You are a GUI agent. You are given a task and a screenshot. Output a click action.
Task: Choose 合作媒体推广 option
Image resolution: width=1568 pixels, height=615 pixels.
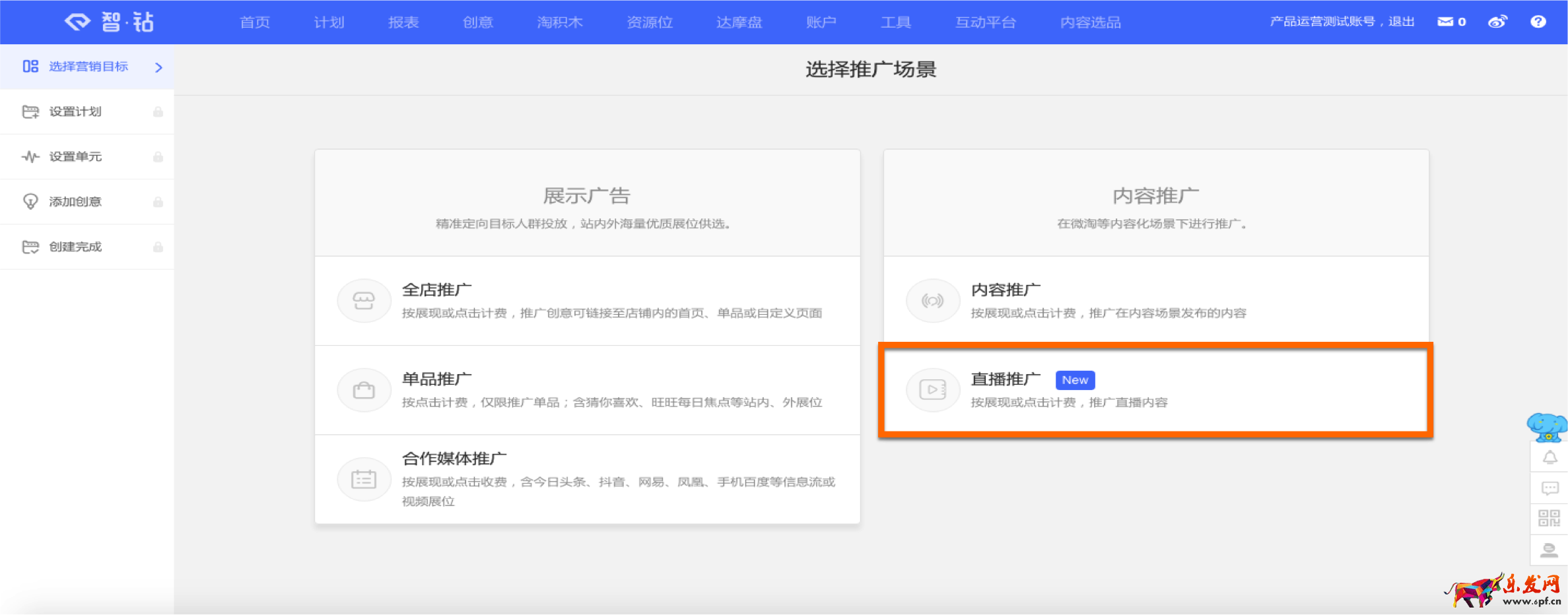[587, 479]
